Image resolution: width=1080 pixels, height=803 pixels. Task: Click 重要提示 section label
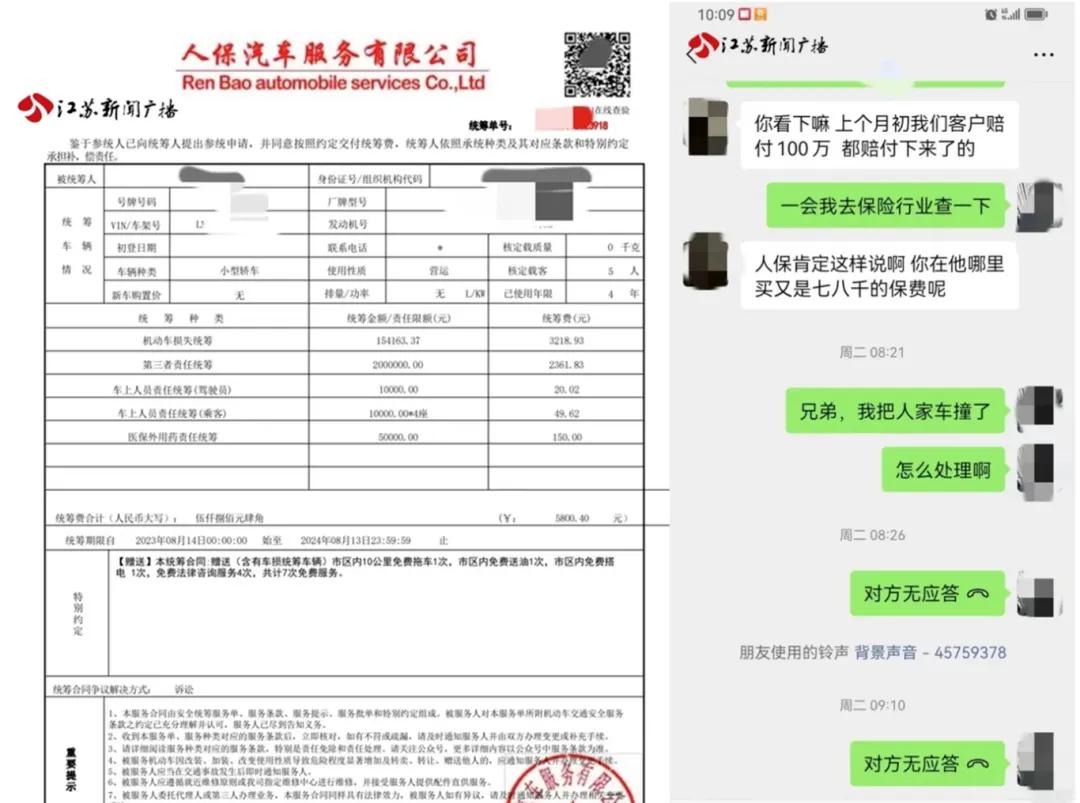(71, 769)
